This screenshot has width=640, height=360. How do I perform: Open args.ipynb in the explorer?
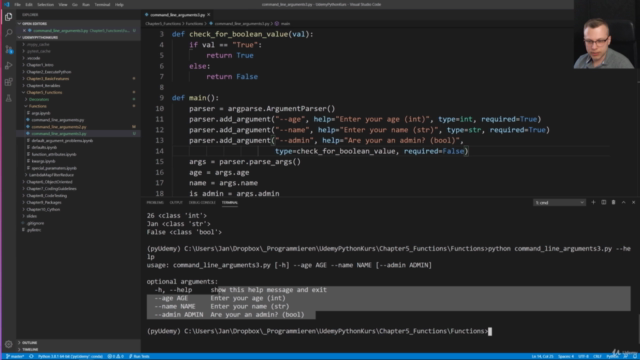click(x=41, y=113)
